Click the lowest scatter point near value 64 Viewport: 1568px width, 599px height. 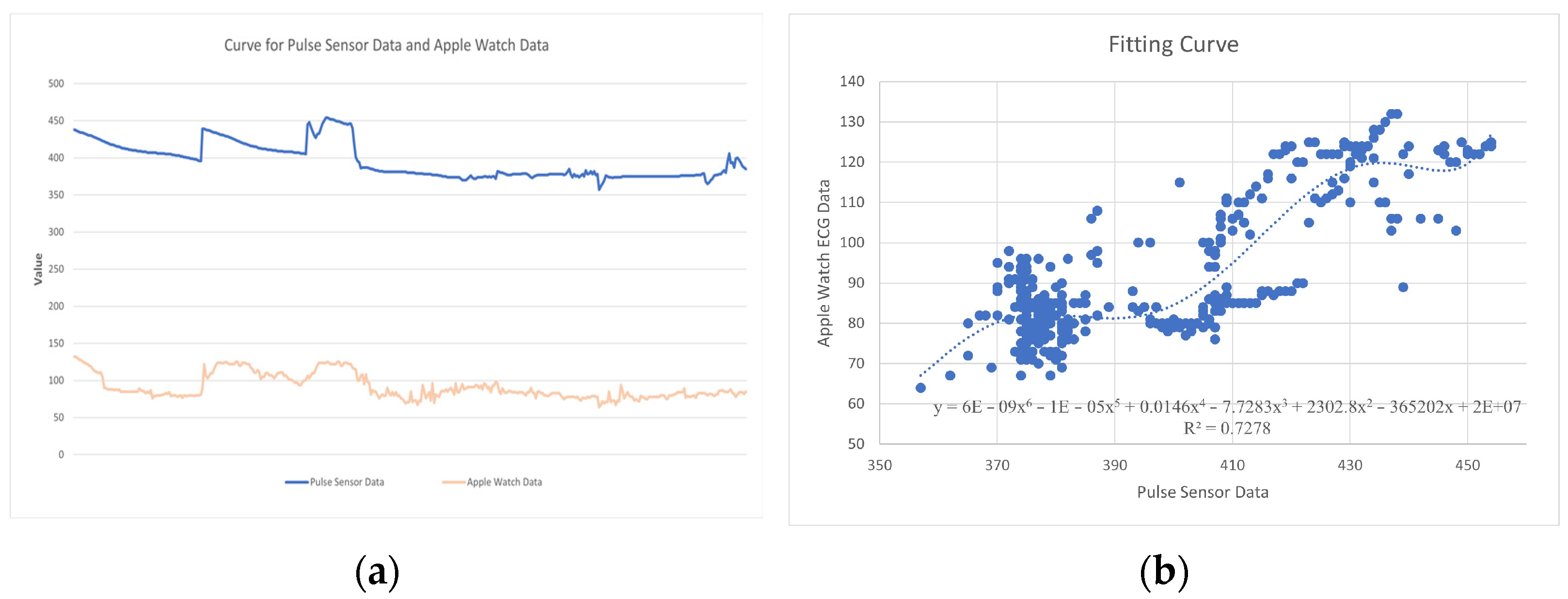click(x=920, y=388)
